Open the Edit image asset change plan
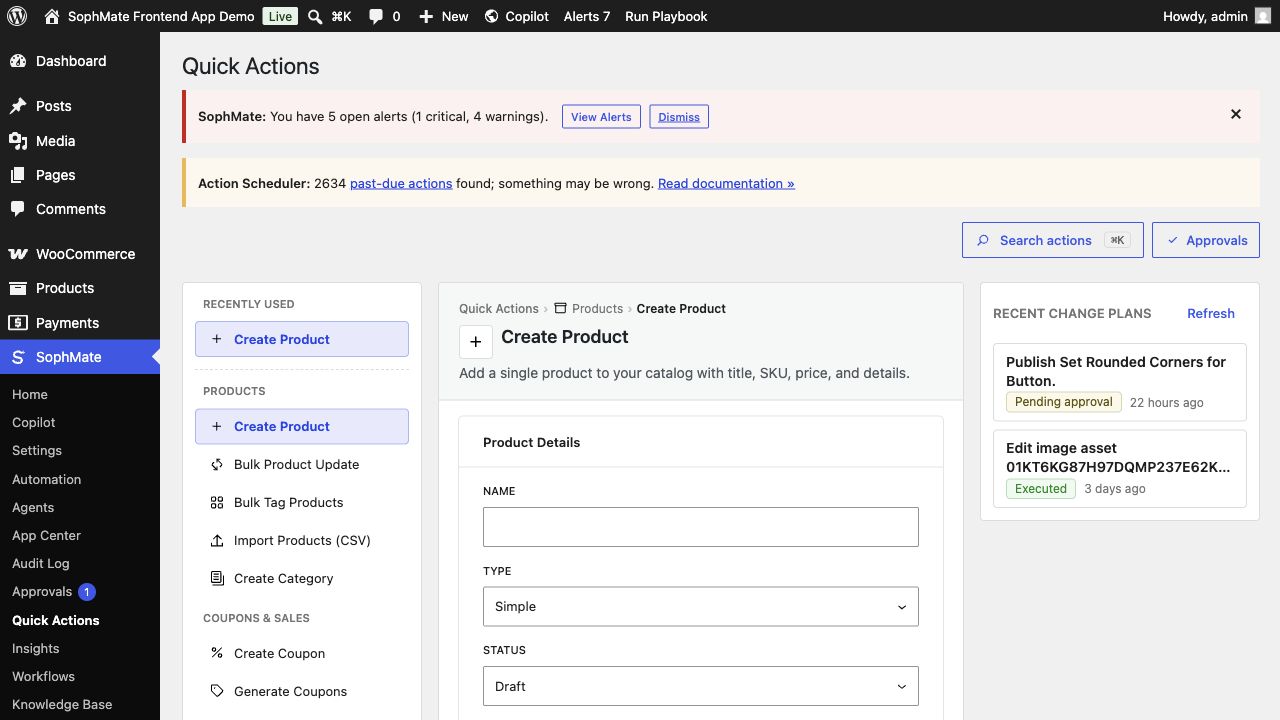Image resolution: width=1280 pixels, height=720 pixels. (1120, 468)
